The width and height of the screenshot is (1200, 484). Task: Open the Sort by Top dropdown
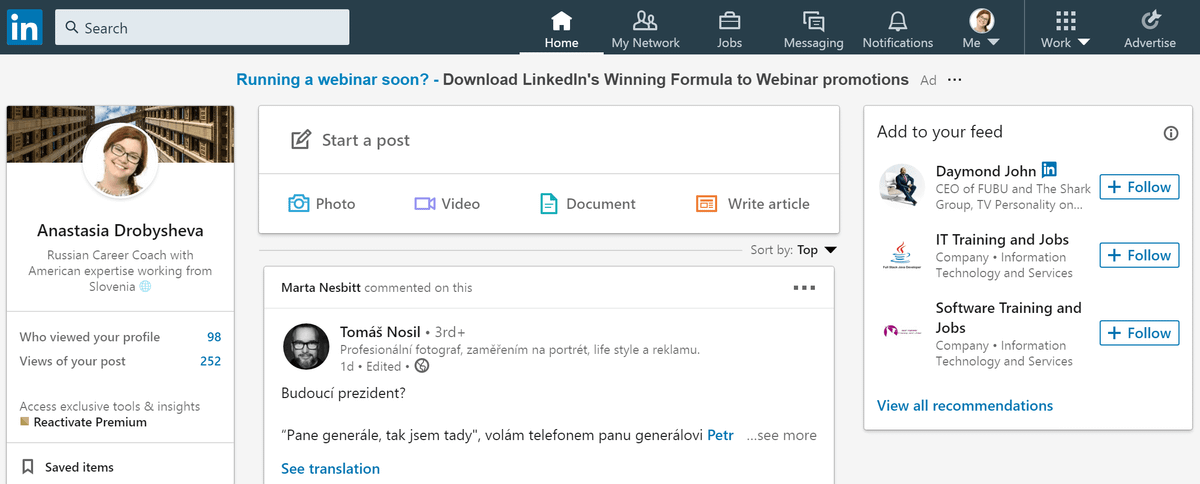click(816, 250)
